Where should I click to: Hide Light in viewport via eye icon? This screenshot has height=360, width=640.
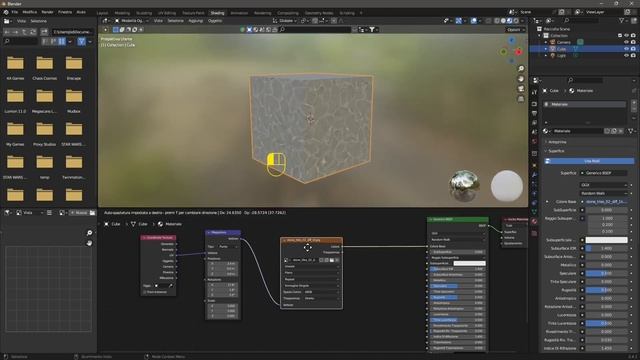pyautogui.click(x=626, y=55)
